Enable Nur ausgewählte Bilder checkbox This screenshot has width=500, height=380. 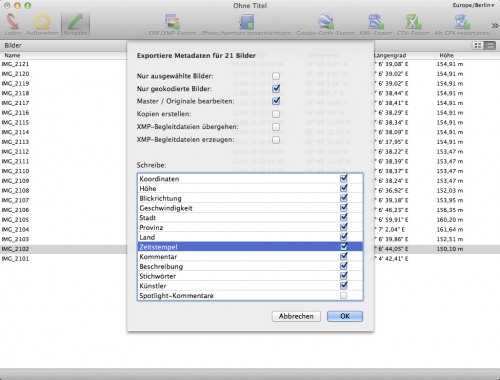276,76
